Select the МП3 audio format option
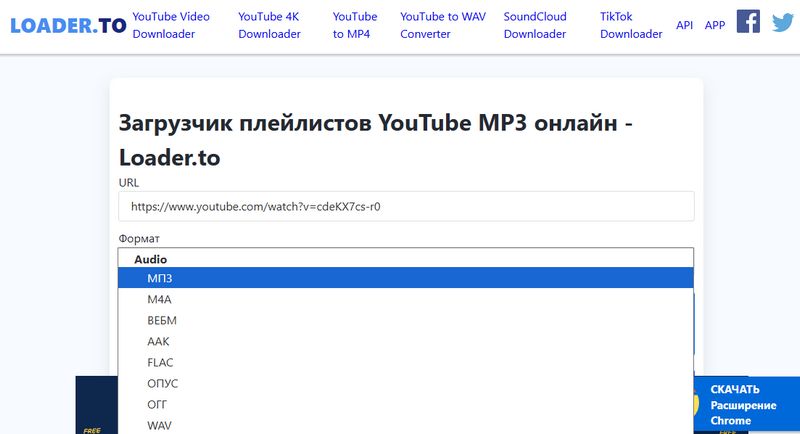This screenshot has width=800, height=434. 406,278
